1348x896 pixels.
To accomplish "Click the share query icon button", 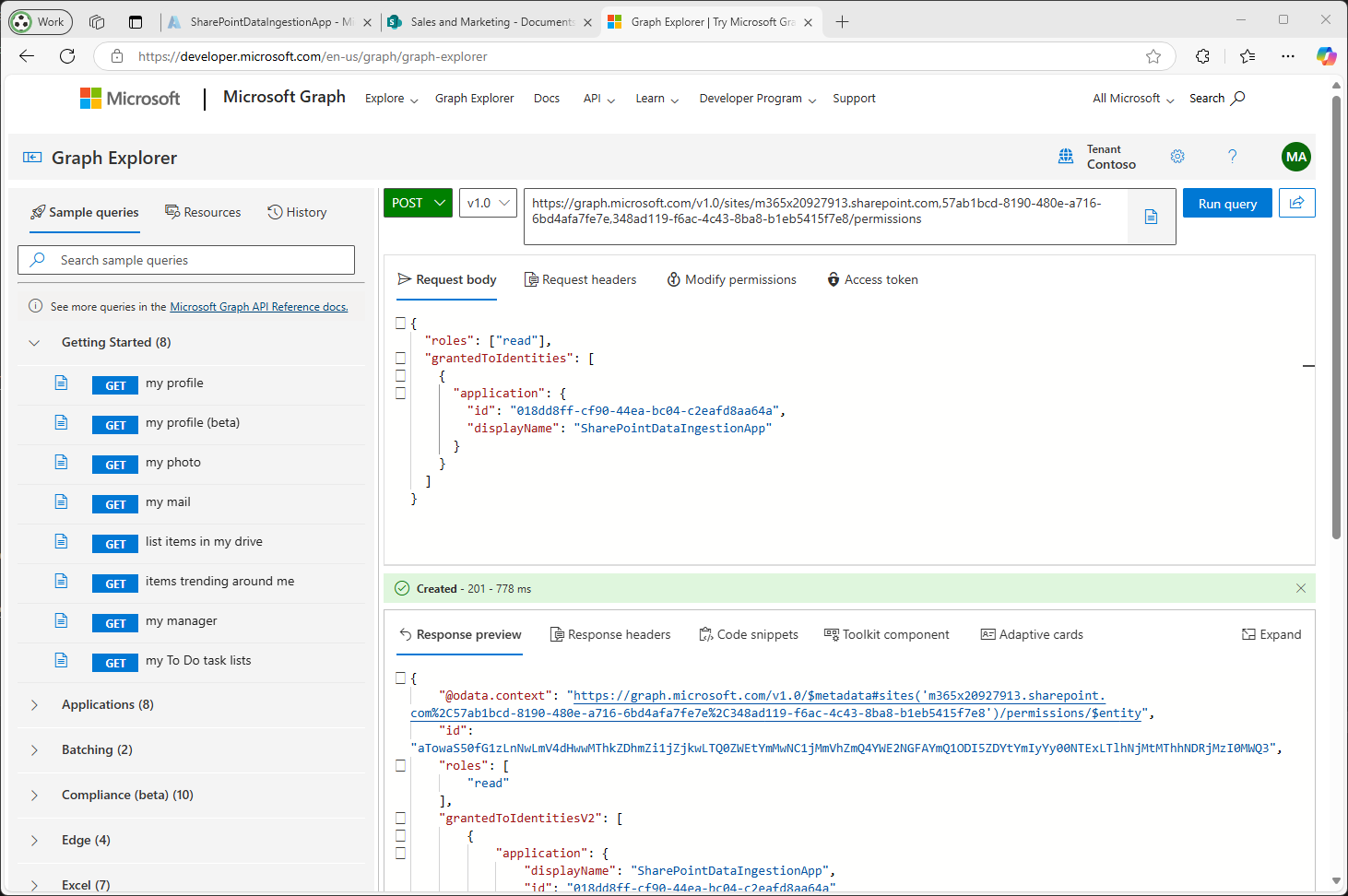I will tap(1296, 203).
